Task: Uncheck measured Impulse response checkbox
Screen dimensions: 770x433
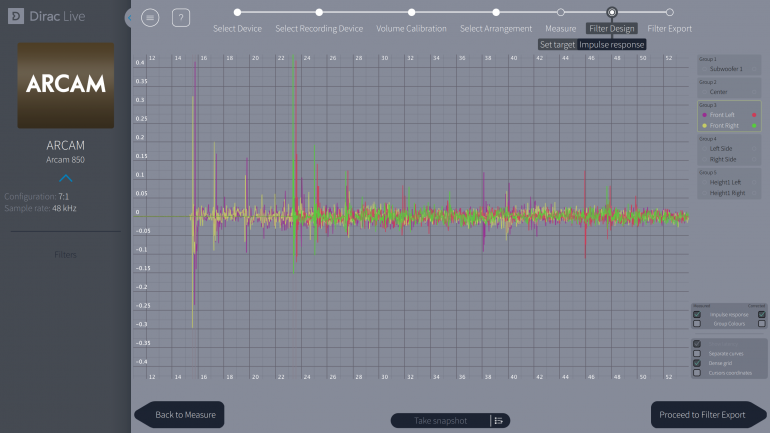Action: tap(697, 314)
